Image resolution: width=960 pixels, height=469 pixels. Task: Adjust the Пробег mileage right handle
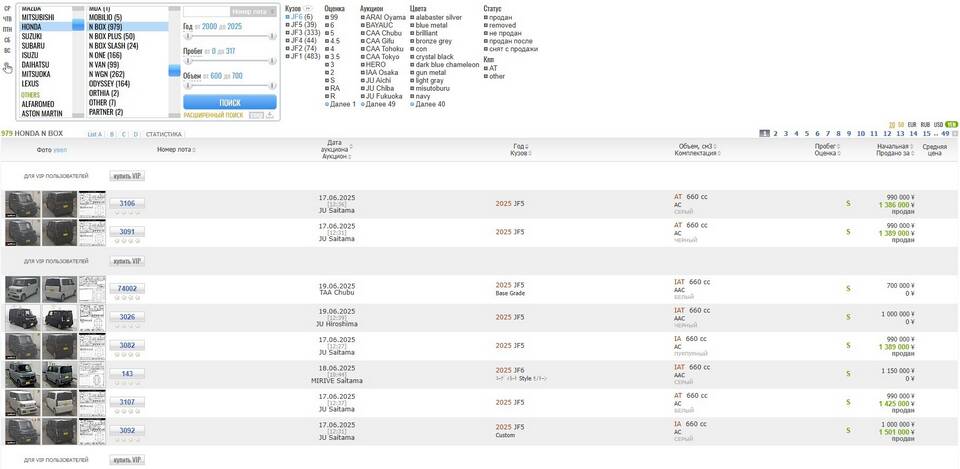[271, 61]
